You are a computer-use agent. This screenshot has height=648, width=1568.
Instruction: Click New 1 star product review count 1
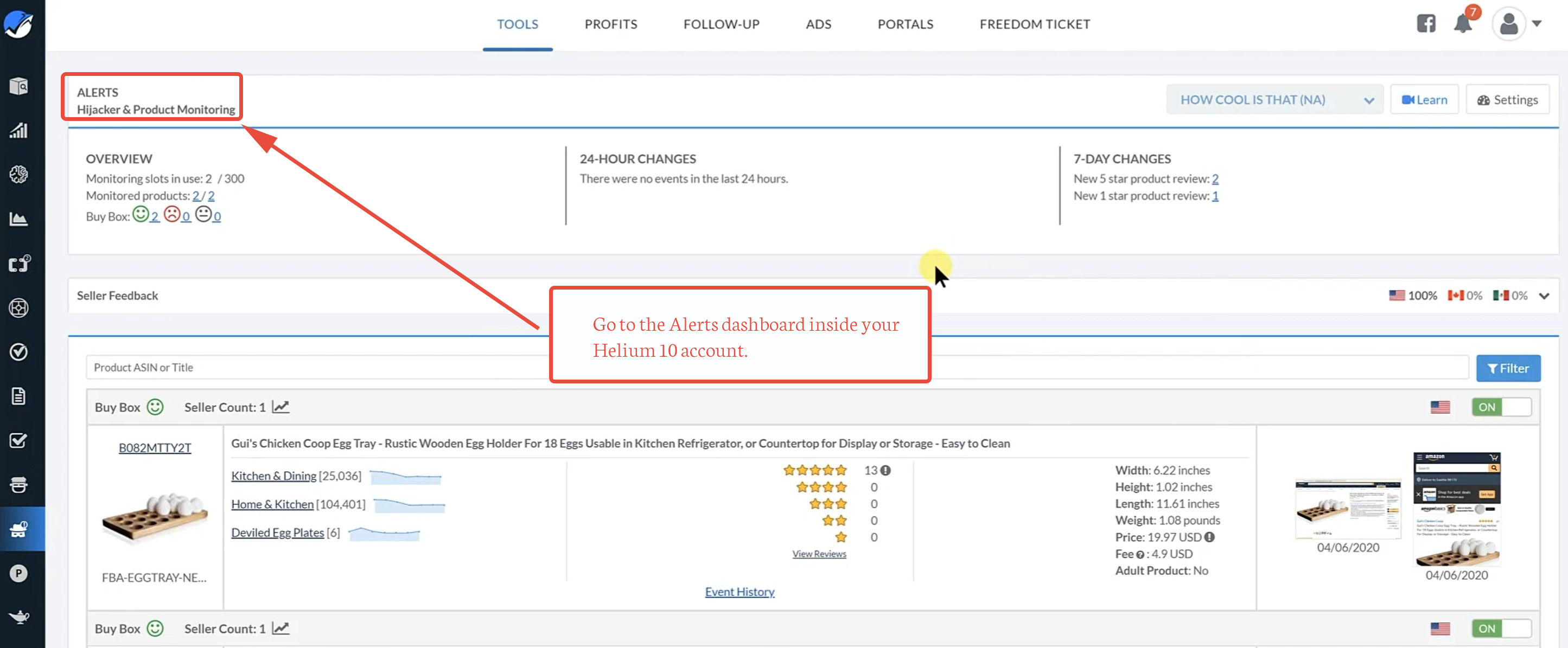tap(1215, 196)
